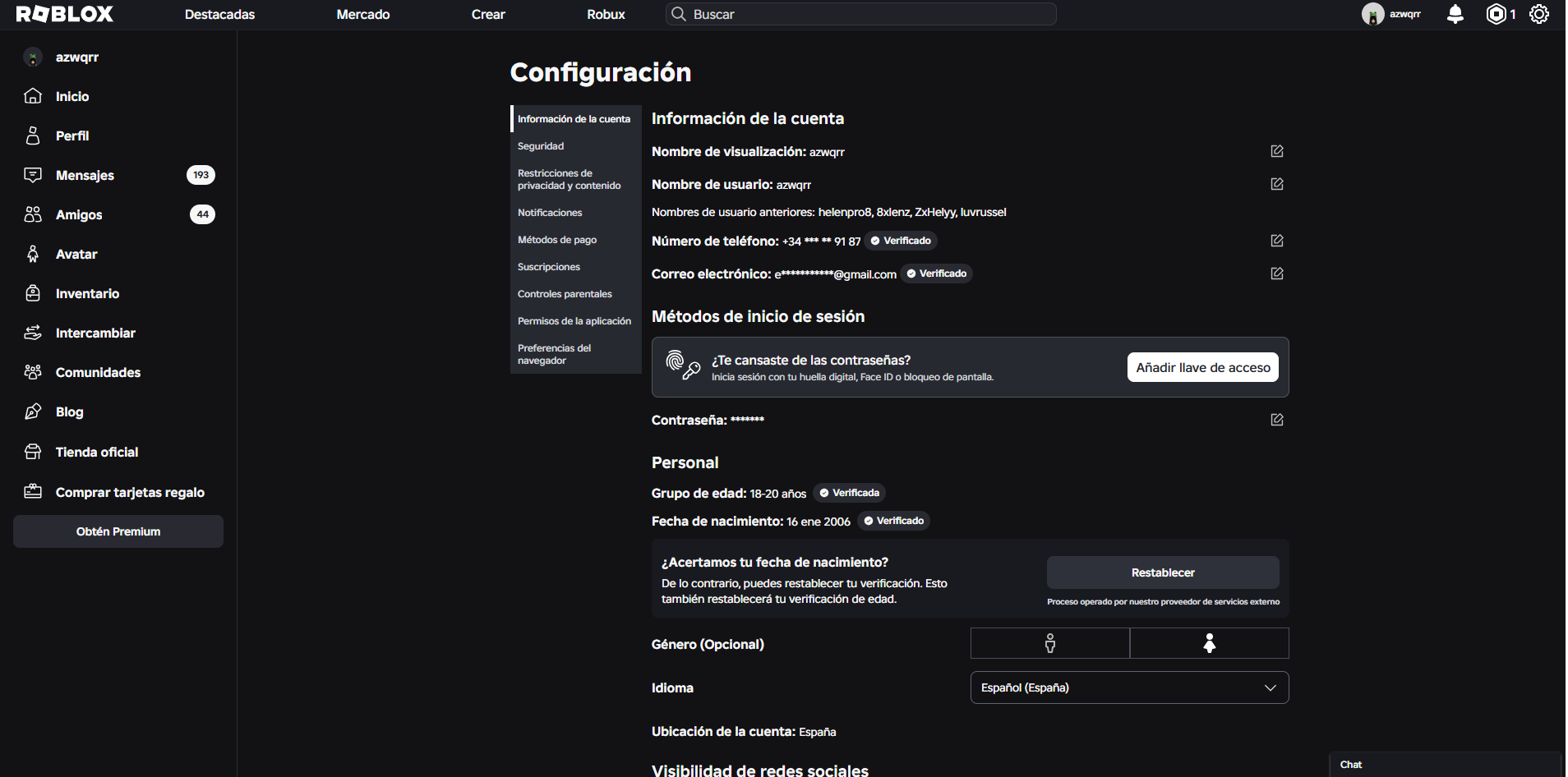Open the Robux balance icon
Viewport: 1568px width, 777px height.
click(1497, 14)
